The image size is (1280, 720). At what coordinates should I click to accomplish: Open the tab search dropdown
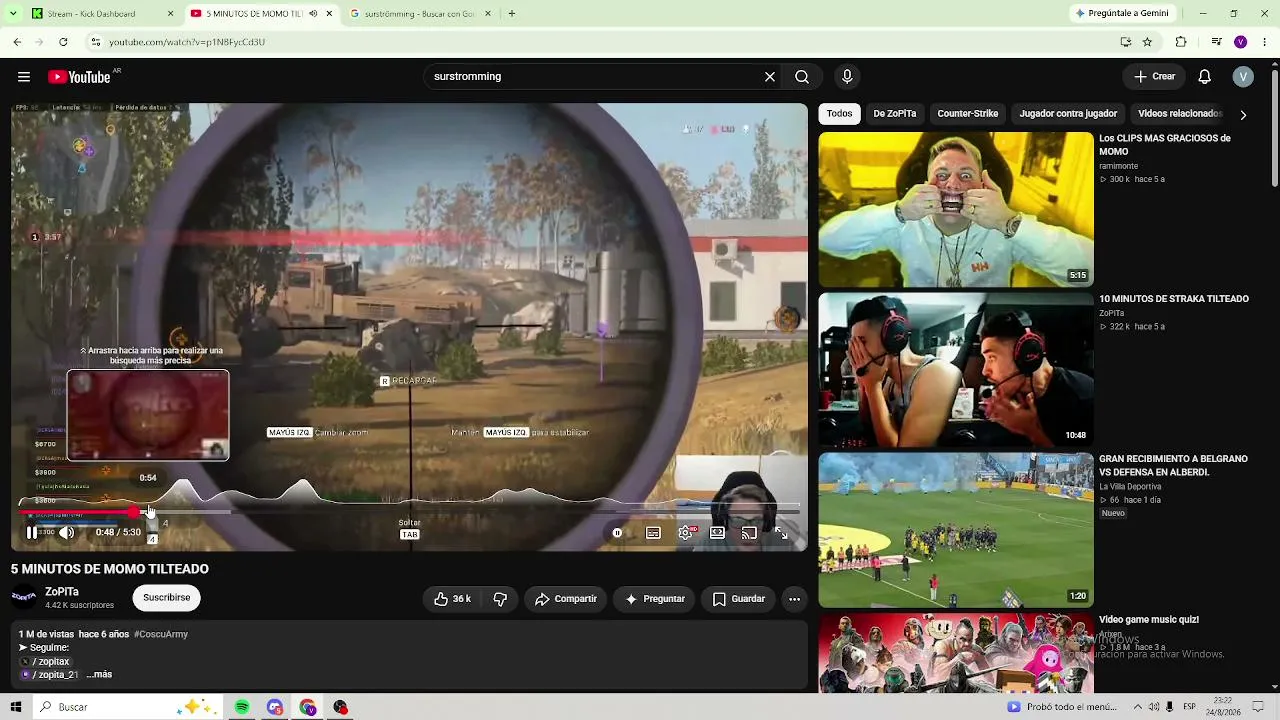(x=13, y=14)
